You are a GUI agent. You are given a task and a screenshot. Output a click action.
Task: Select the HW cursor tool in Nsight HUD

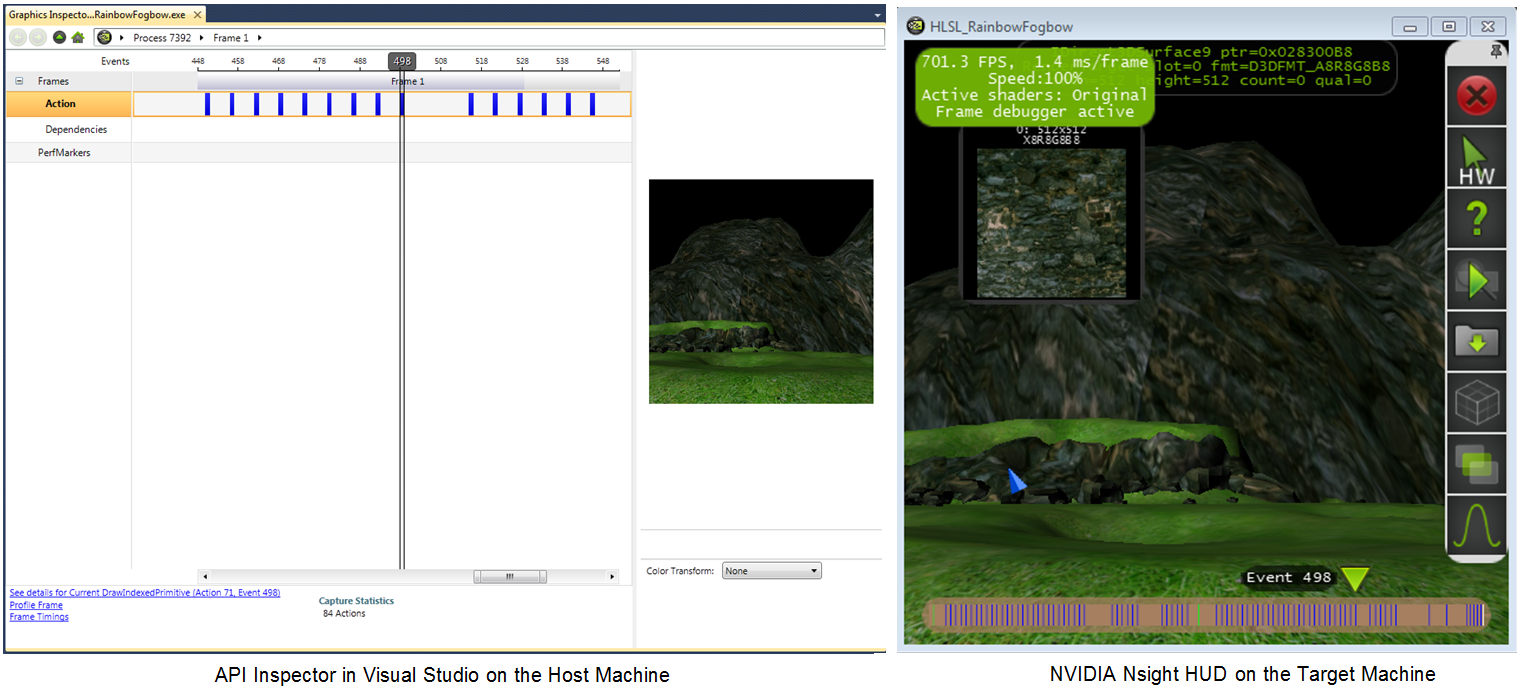[1477, 158]
